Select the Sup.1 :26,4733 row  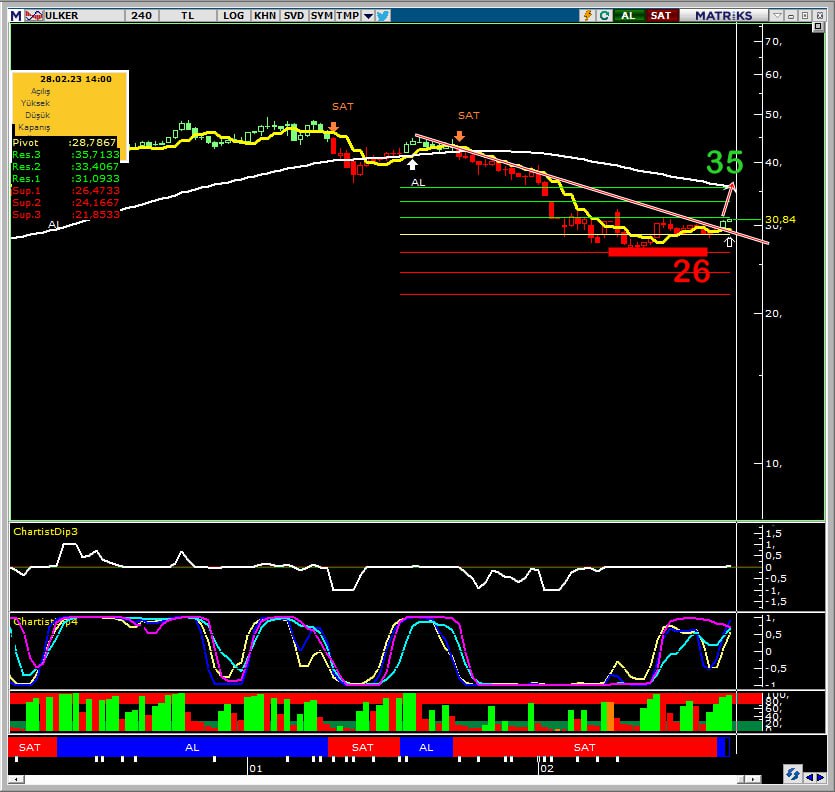pyautogui.click(x=66, y=191)
